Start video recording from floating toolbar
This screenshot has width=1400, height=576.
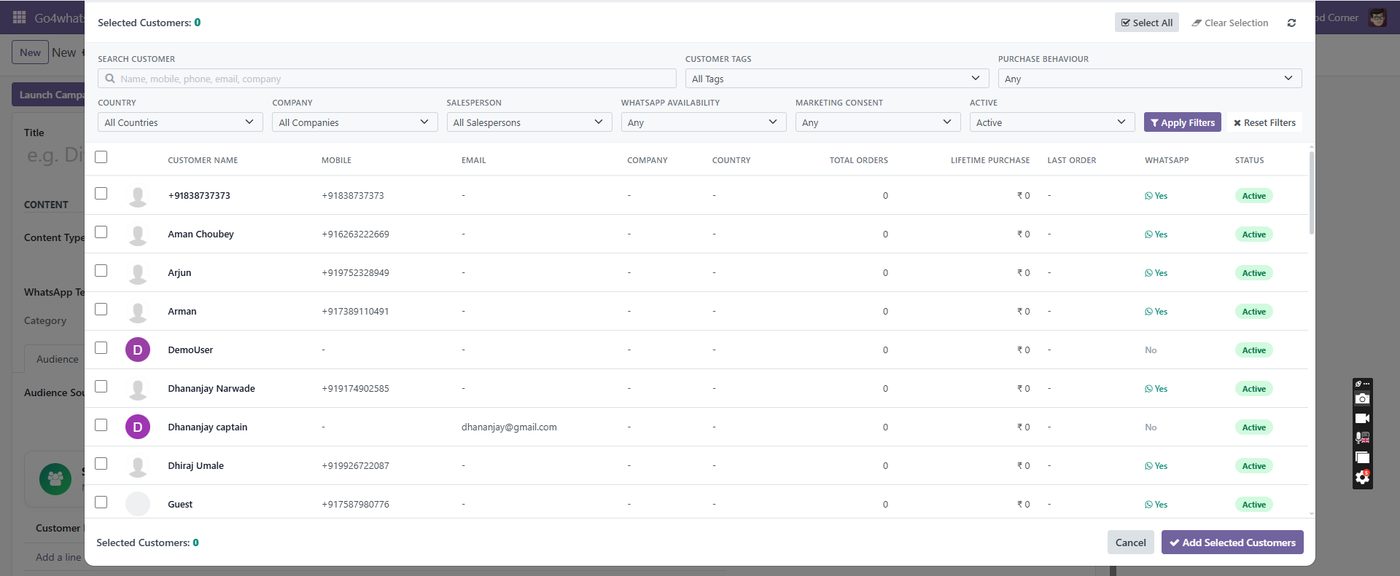coord(1362,418)
